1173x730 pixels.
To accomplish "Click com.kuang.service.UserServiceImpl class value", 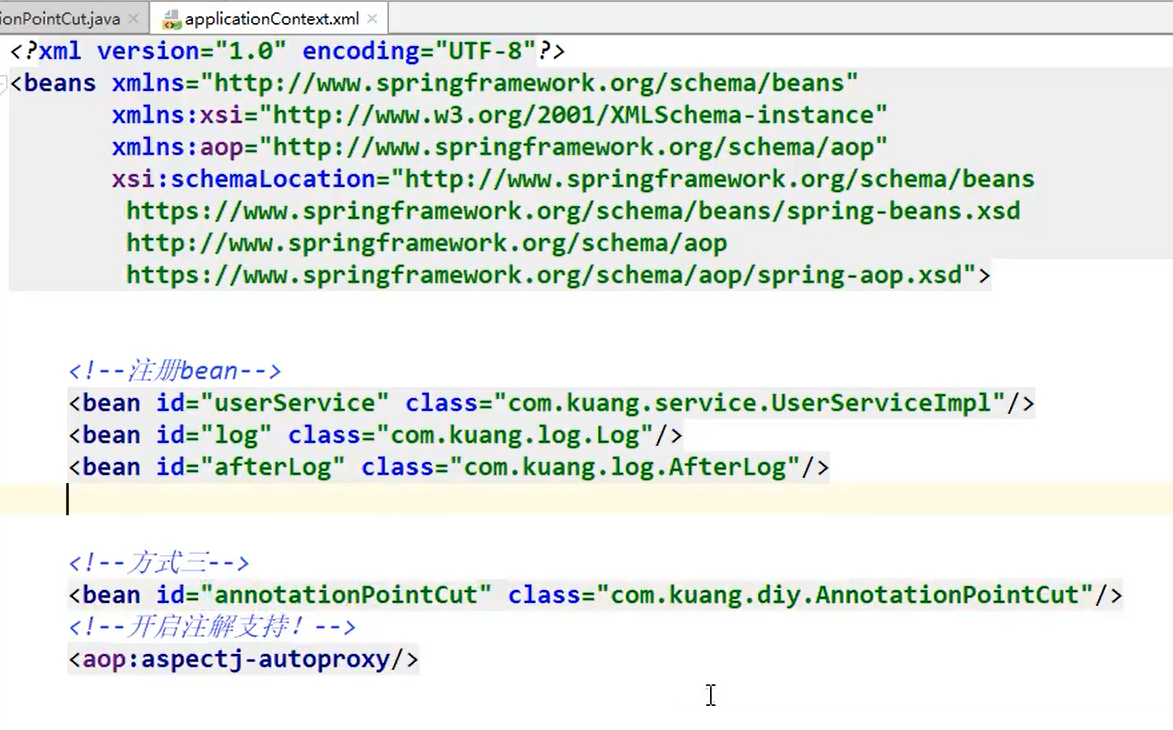I will click(749, 403).
